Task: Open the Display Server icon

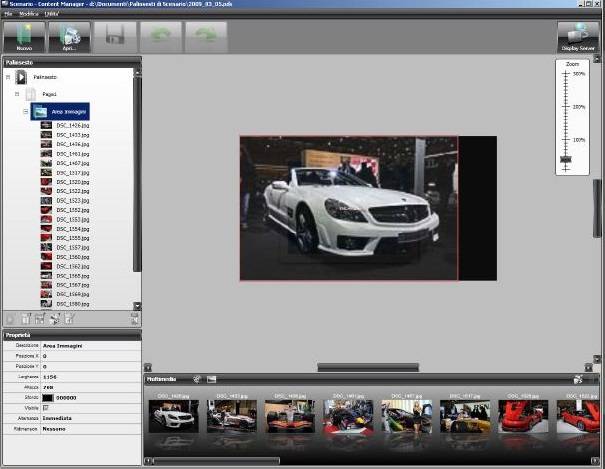Action: (577, 36)
